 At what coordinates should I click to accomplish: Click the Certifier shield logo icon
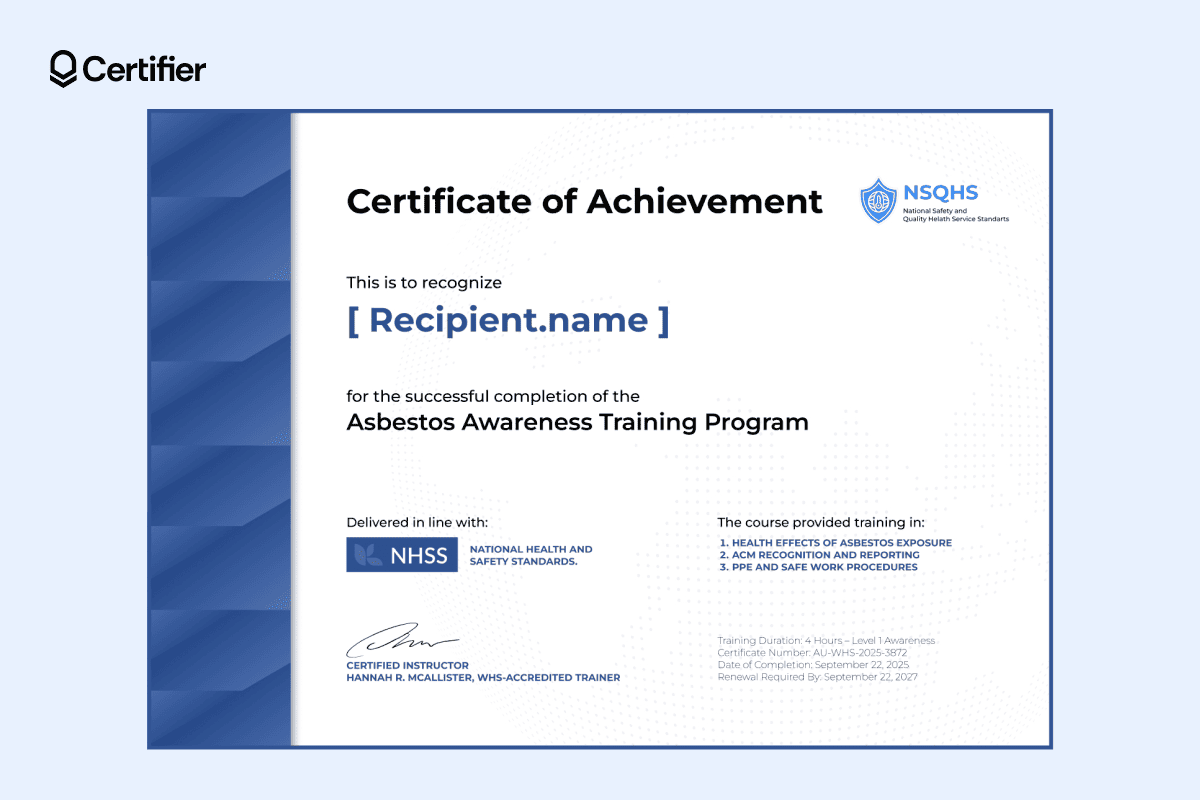(x=62, y=68)
